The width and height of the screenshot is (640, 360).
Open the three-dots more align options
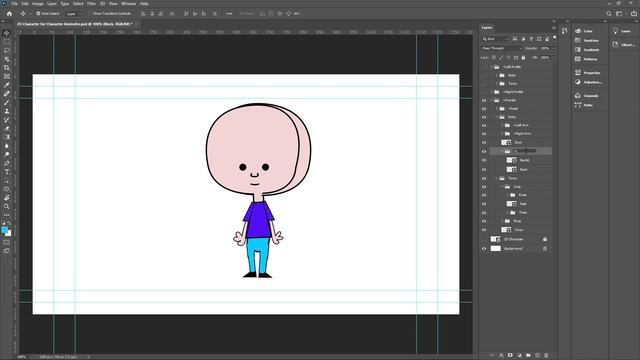[229, 13]
